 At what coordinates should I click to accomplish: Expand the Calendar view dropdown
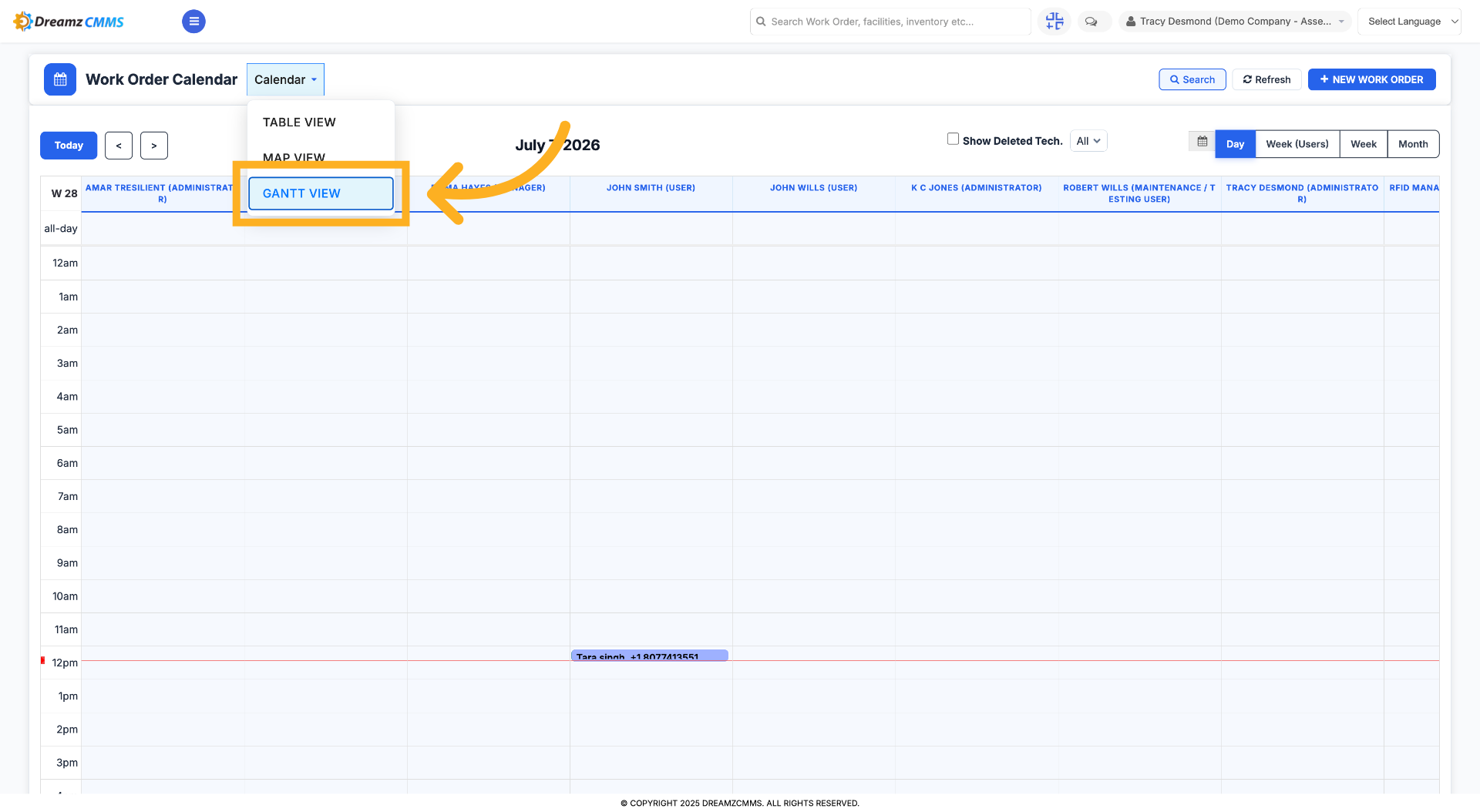285,79
